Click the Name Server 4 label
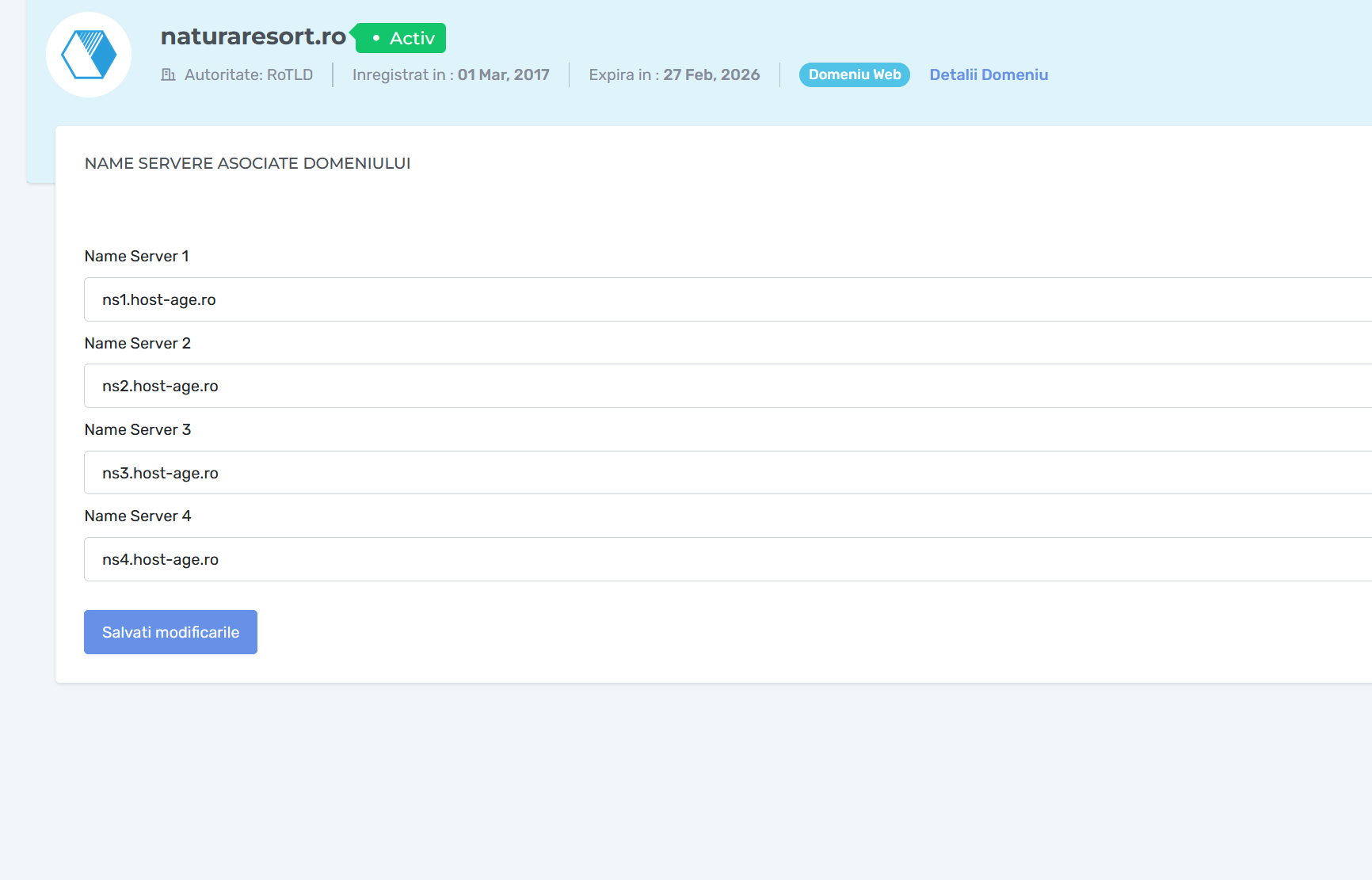 pyautogui.click(x=137, y=516)
